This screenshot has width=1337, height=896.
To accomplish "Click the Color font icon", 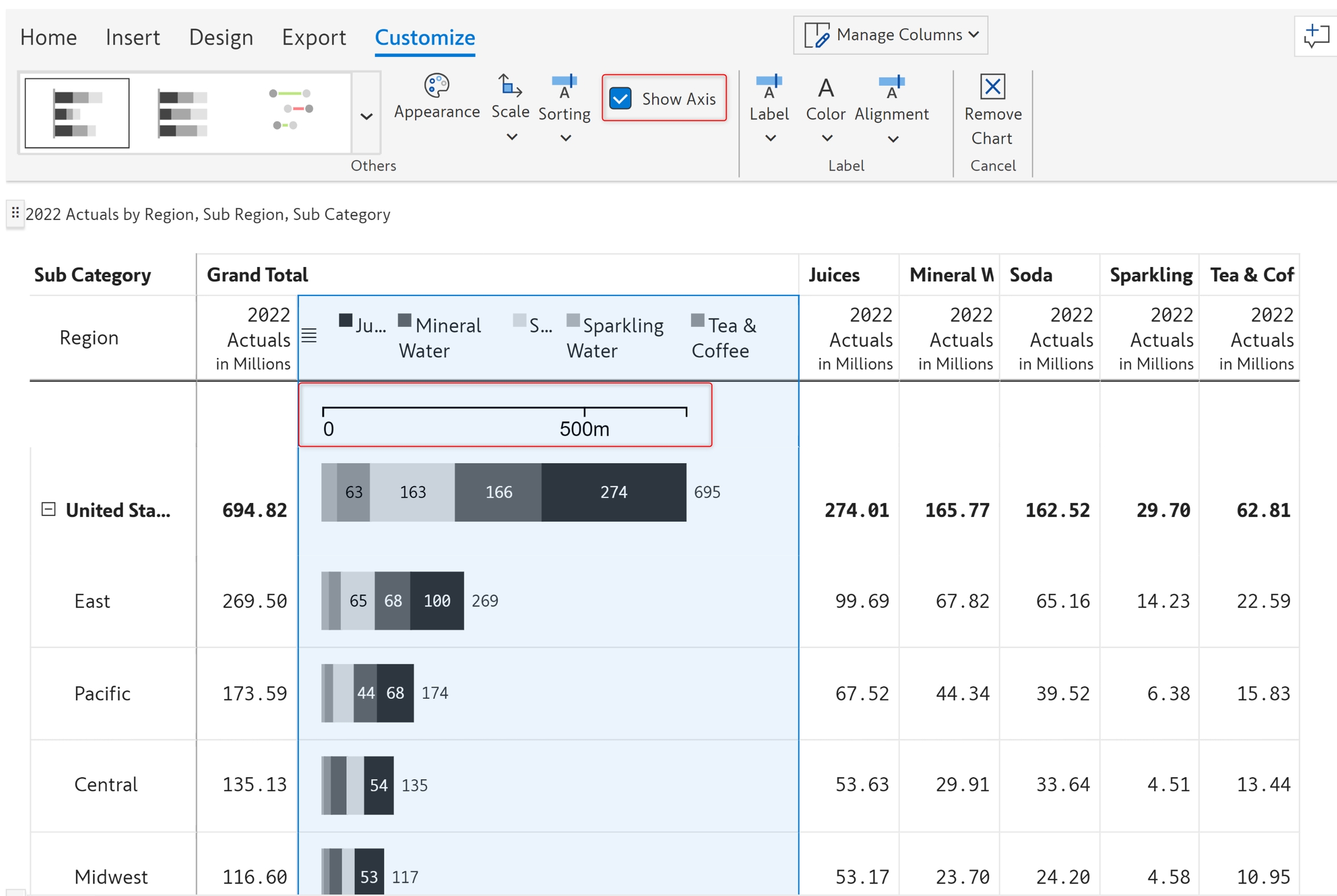I will pyautogui.click(x=825, y=88).
